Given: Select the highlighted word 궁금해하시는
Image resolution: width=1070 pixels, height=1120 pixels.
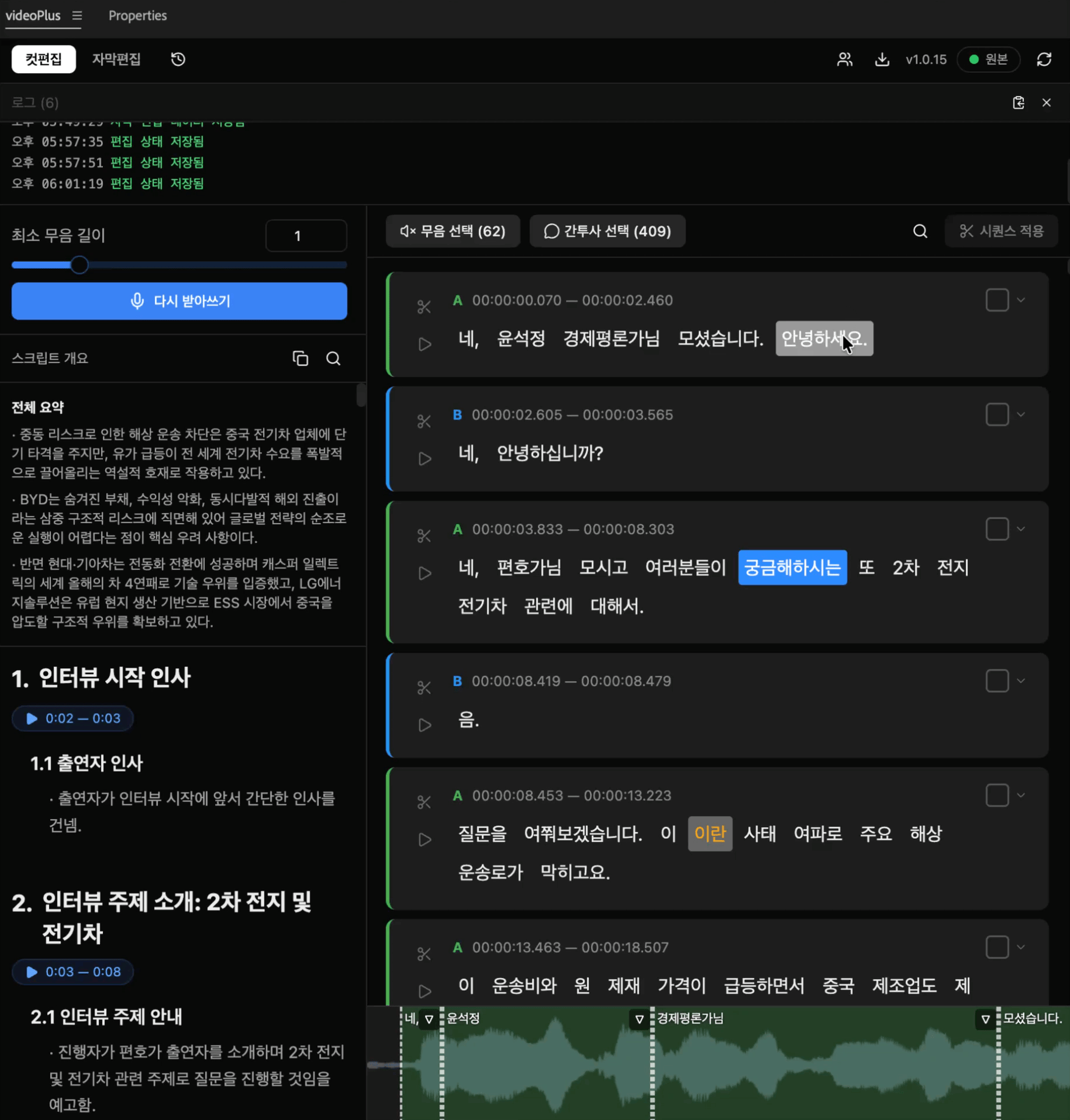Looking at the screenshot, I should click(x=792, y=568).
